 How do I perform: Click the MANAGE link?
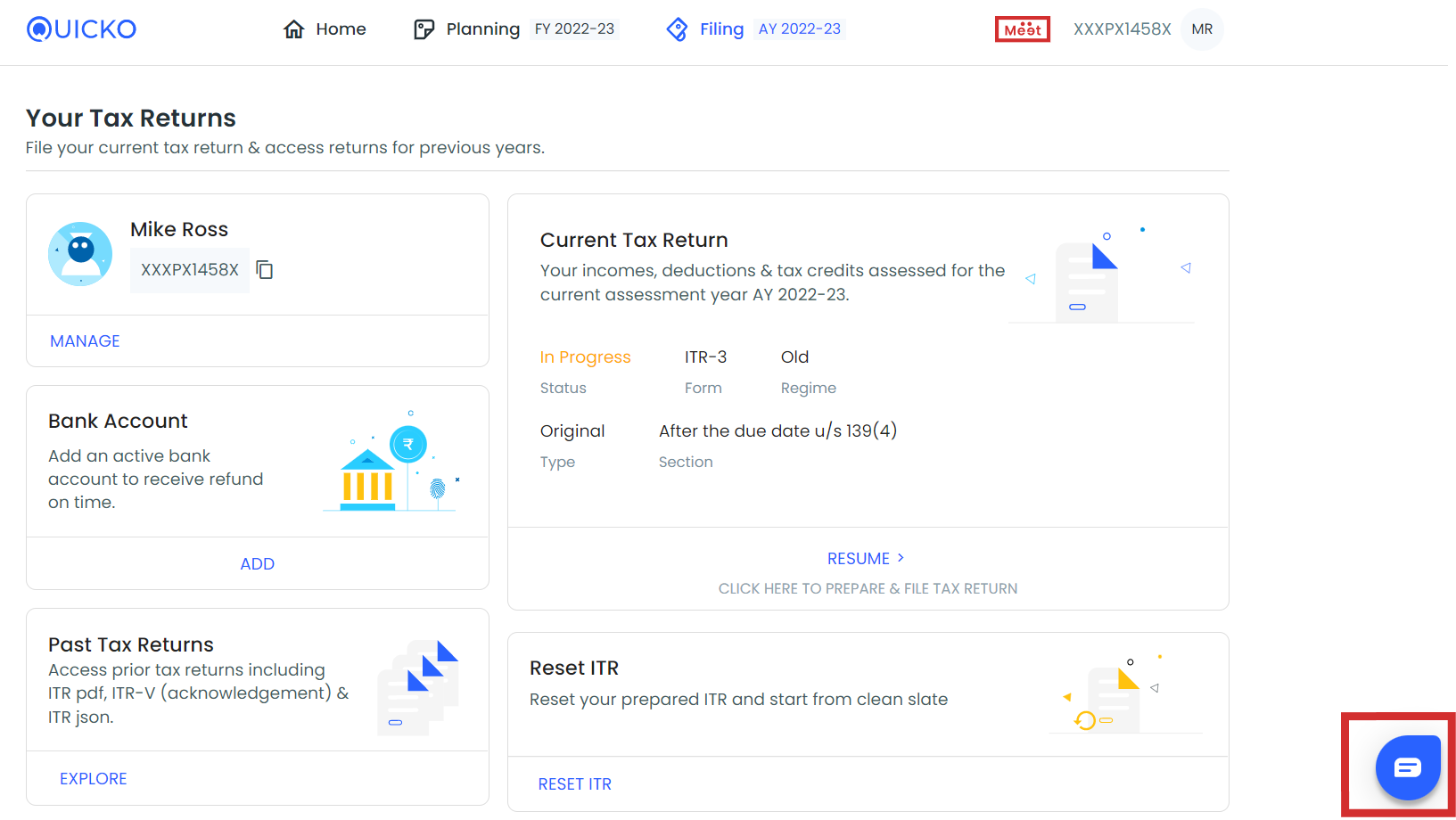pos(85,341)
